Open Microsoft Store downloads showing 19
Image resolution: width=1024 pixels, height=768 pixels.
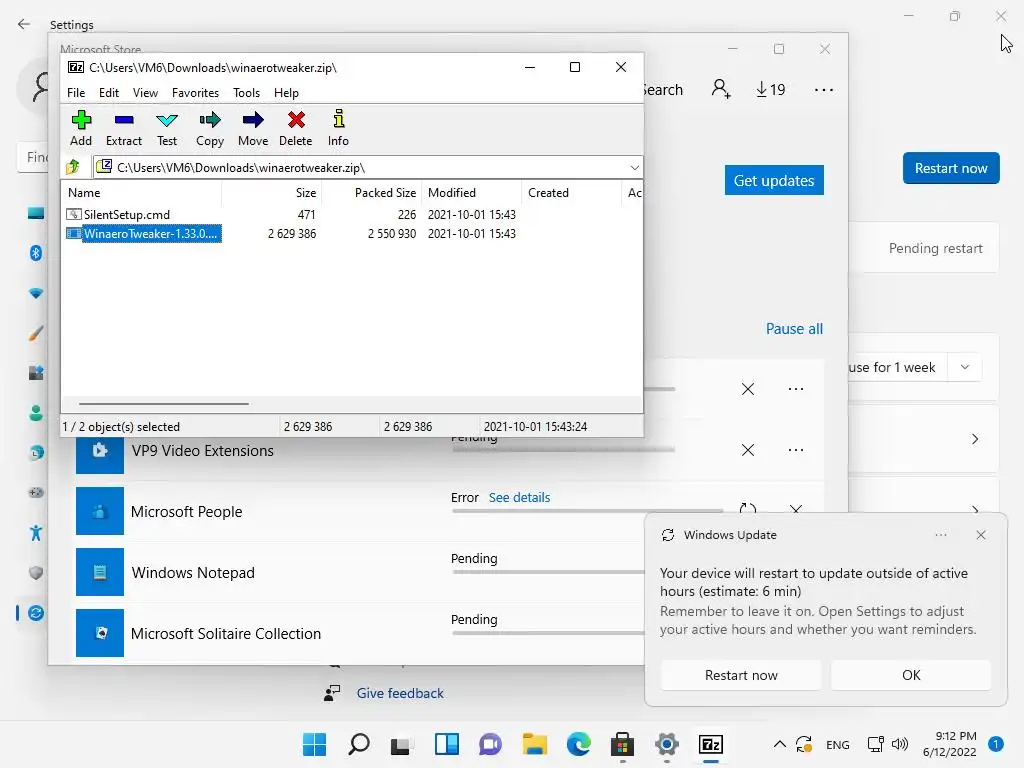click(771, 89)
